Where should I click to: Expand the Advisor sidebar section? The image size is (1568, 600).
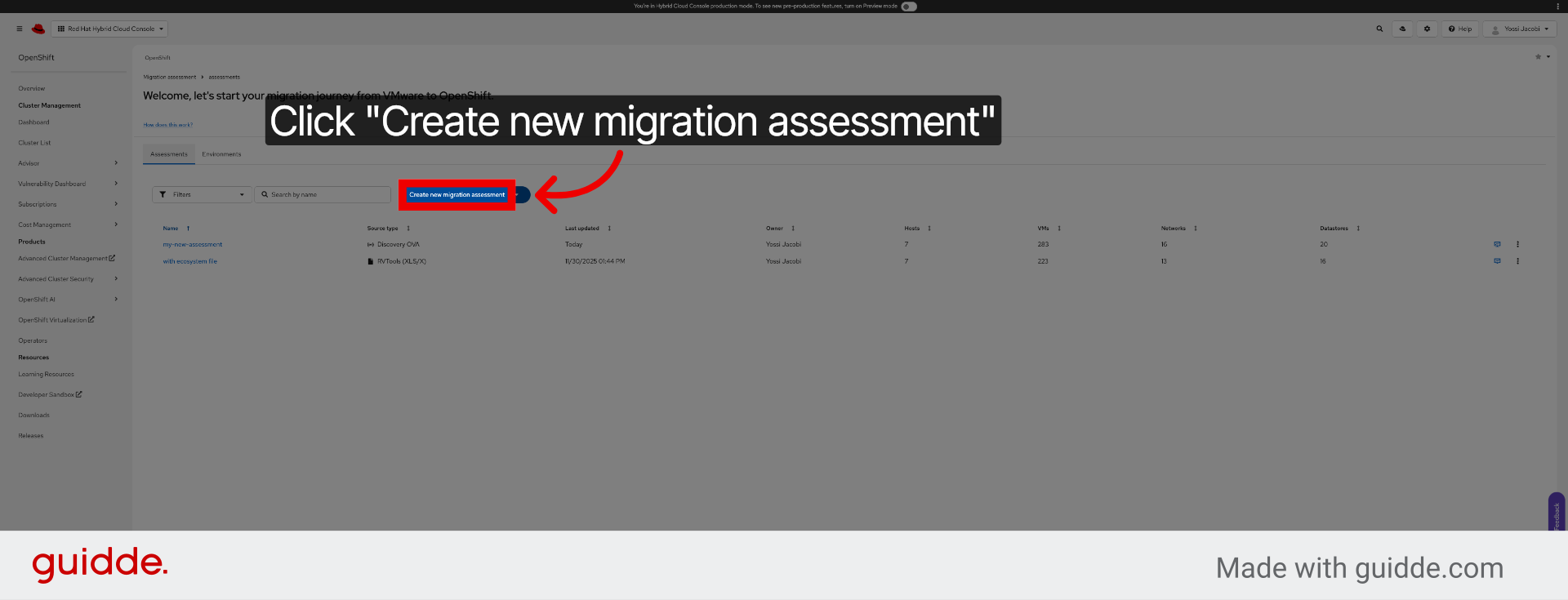68,163
